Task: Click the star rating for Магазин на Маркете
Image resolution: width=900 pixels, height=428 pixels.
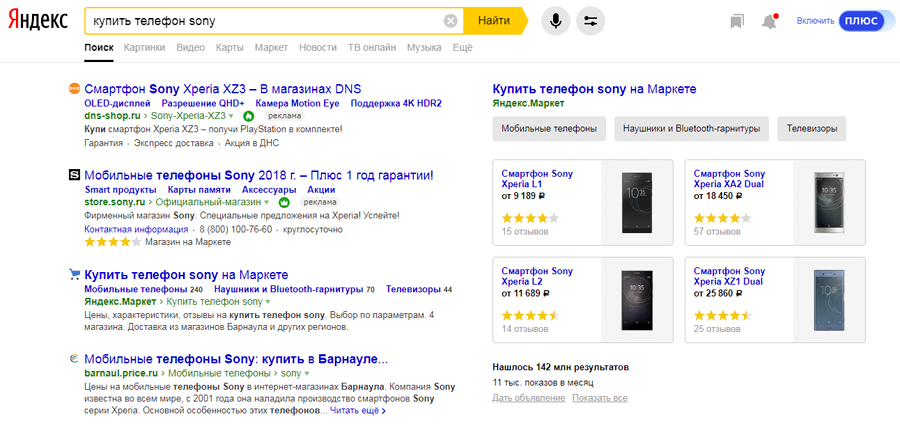Action: coord(112,242)
